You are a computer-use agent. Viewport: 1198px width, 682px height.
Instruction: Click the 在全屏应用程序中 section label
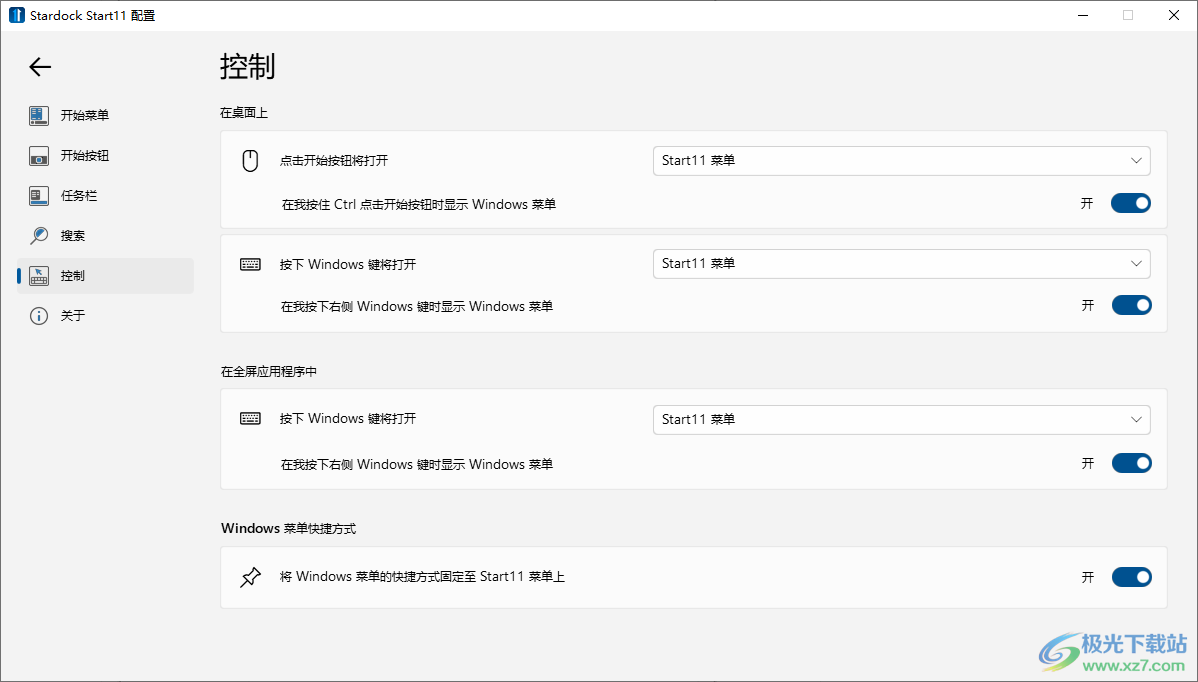click(269, 372)
